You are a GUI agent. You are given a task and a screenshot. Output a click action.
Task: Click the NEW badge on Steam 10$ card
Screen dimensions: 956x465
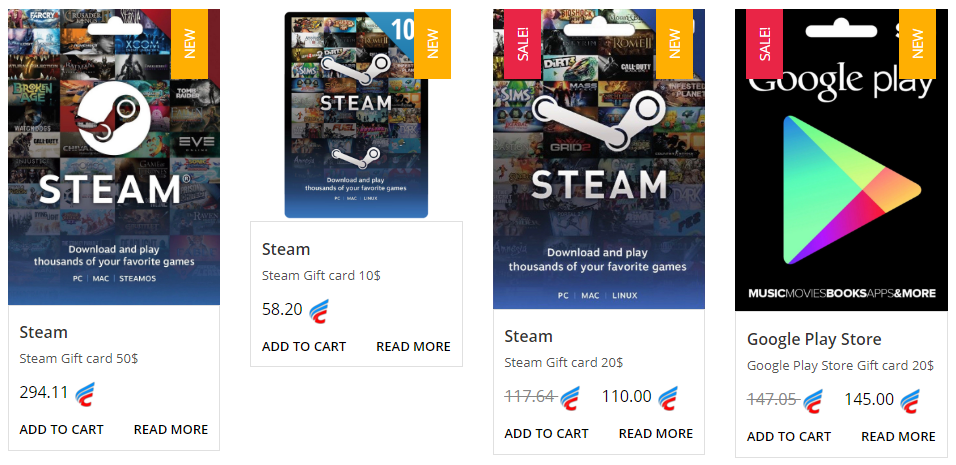[432, 44]
